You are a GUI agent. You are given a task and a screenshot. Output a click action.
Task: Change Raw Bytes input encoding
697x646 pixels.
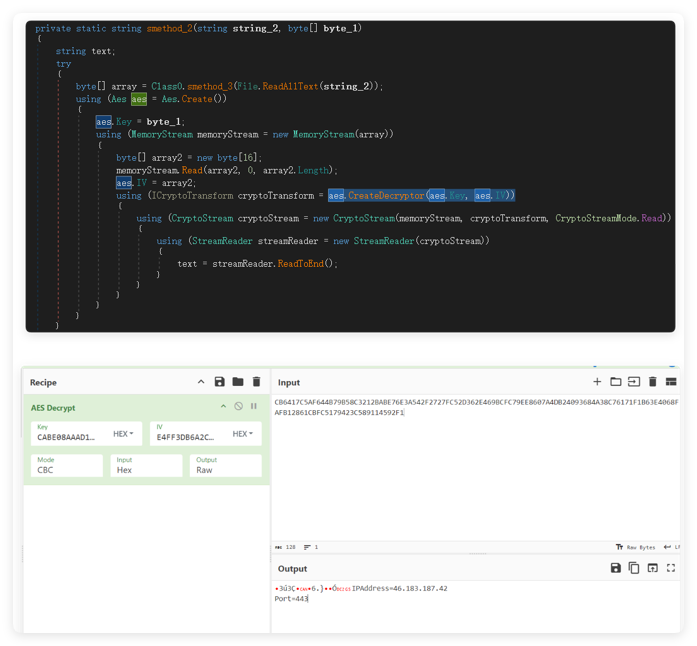click(x=636, y=547)
